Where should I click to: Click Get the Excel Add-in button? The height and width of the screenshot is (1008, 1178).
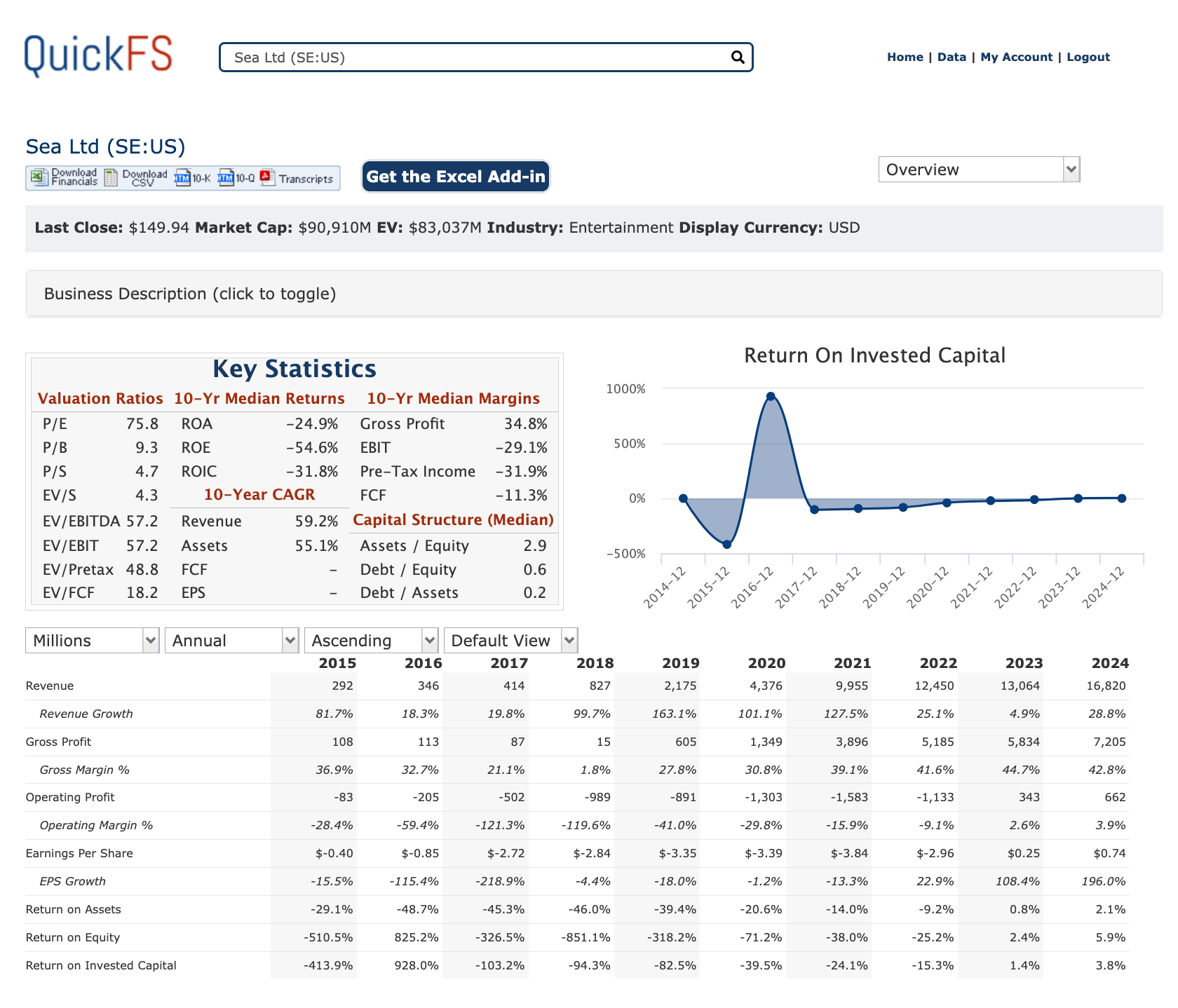(x=456, y=176)
